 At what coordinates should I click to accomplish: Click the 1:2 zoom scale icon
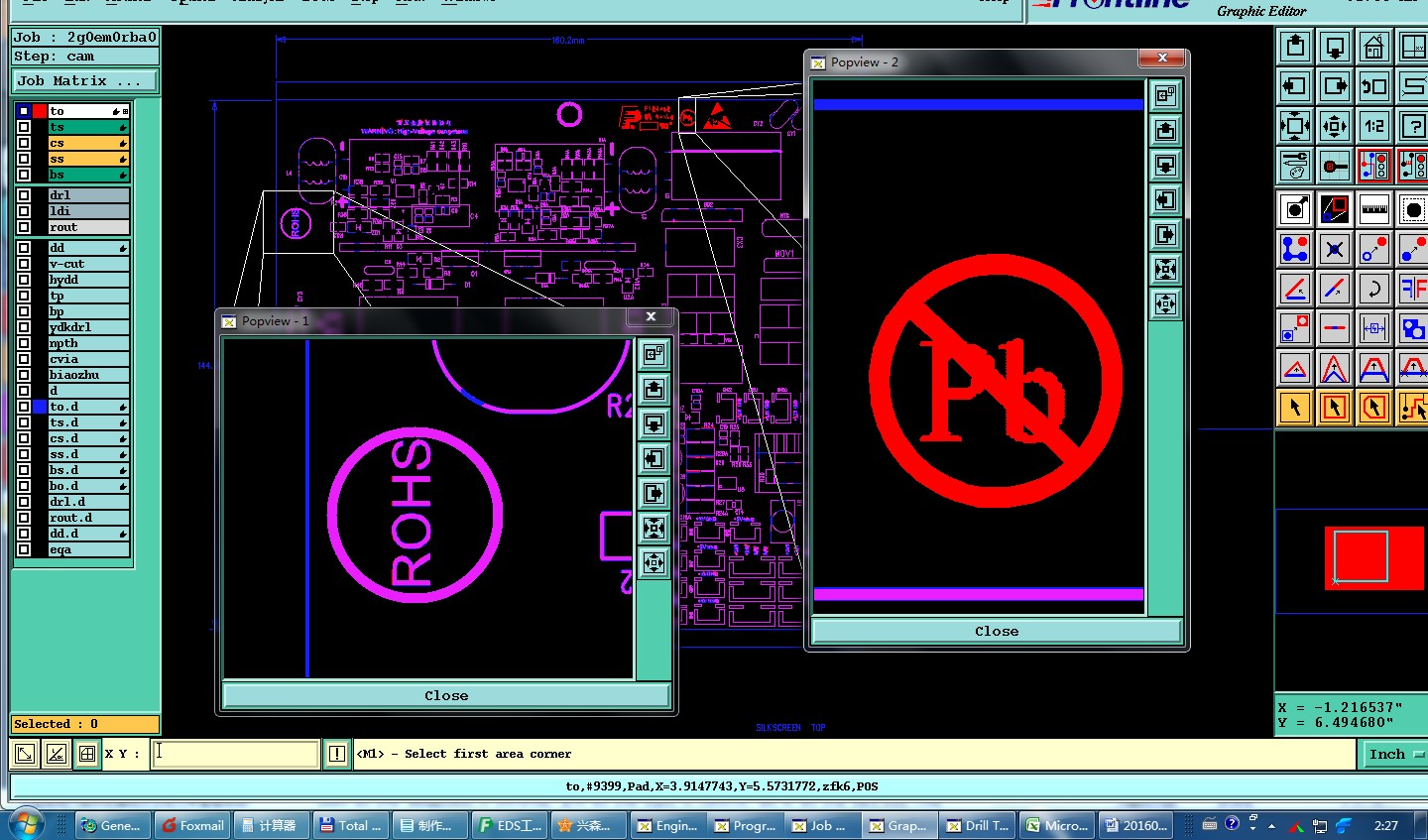[1373, 126]
